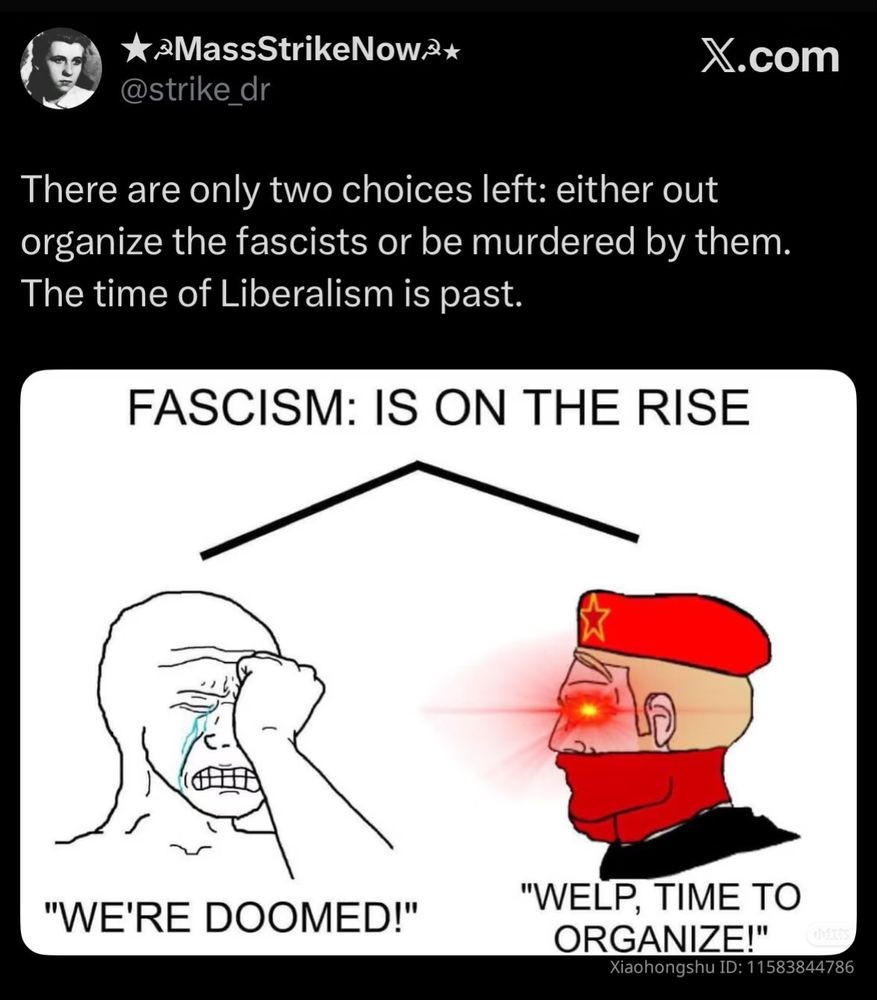Click the "WE'RE DOOMED!" caption
877x1000 pixels.
click(230, 916)
